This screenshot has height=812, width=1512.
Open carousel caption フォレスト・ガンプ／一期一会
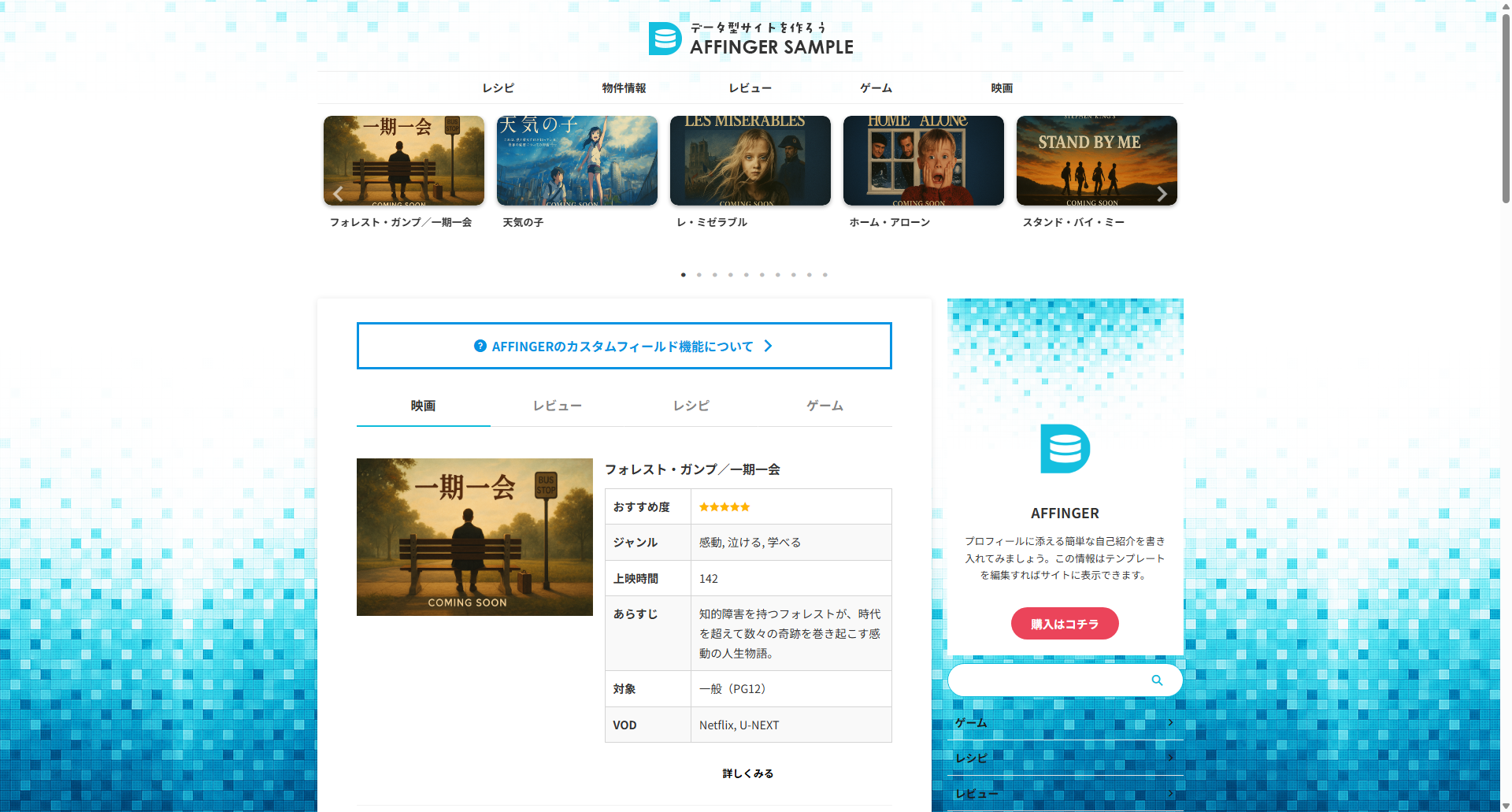coord(401,223)
